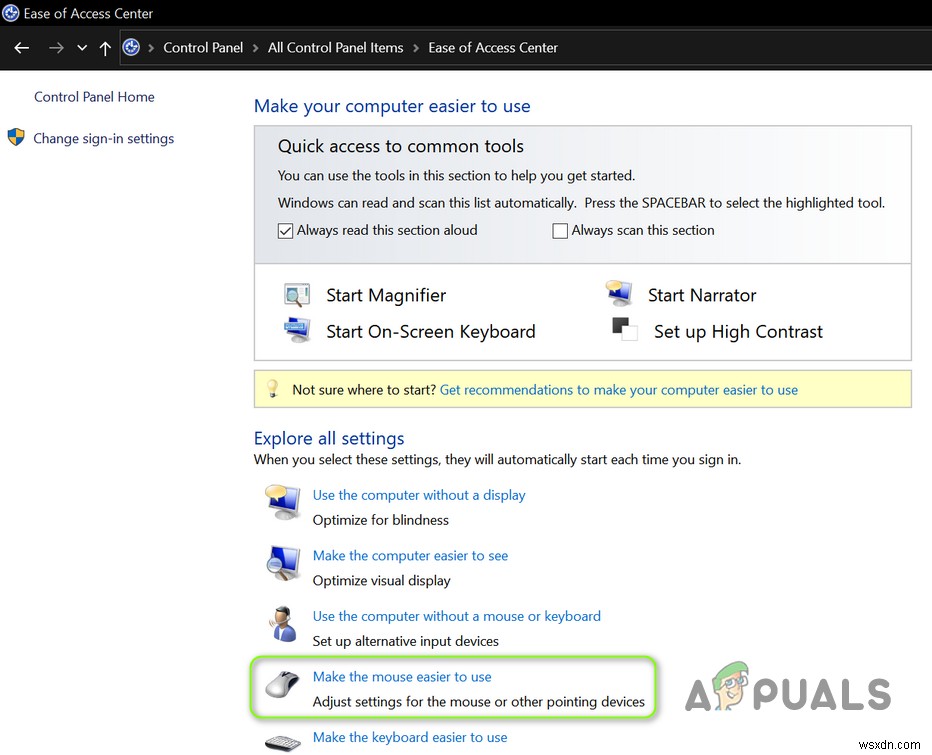Open the recent locations dropdown arrow
The height and width of the screenshot is (755, 932).
[82, 48]
